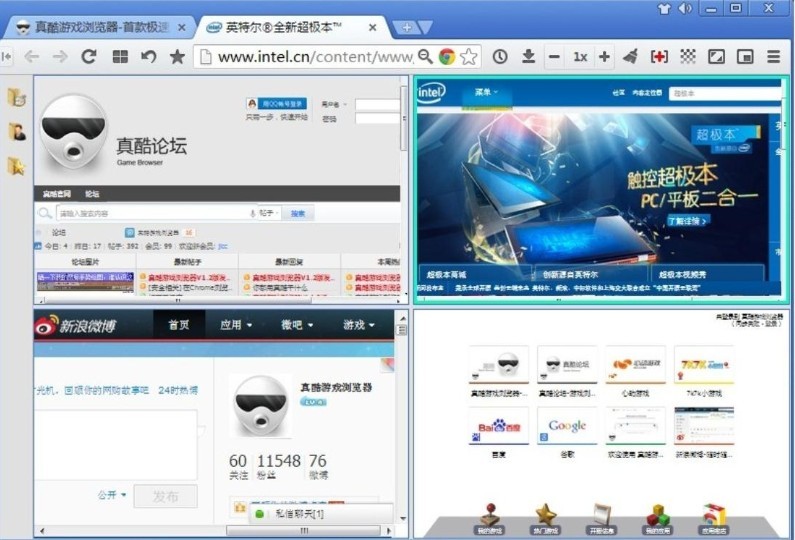Click the broom cleanup icon
Image resolution: width=795 pixels, height=540 pixels.
(x=630, y=57)
